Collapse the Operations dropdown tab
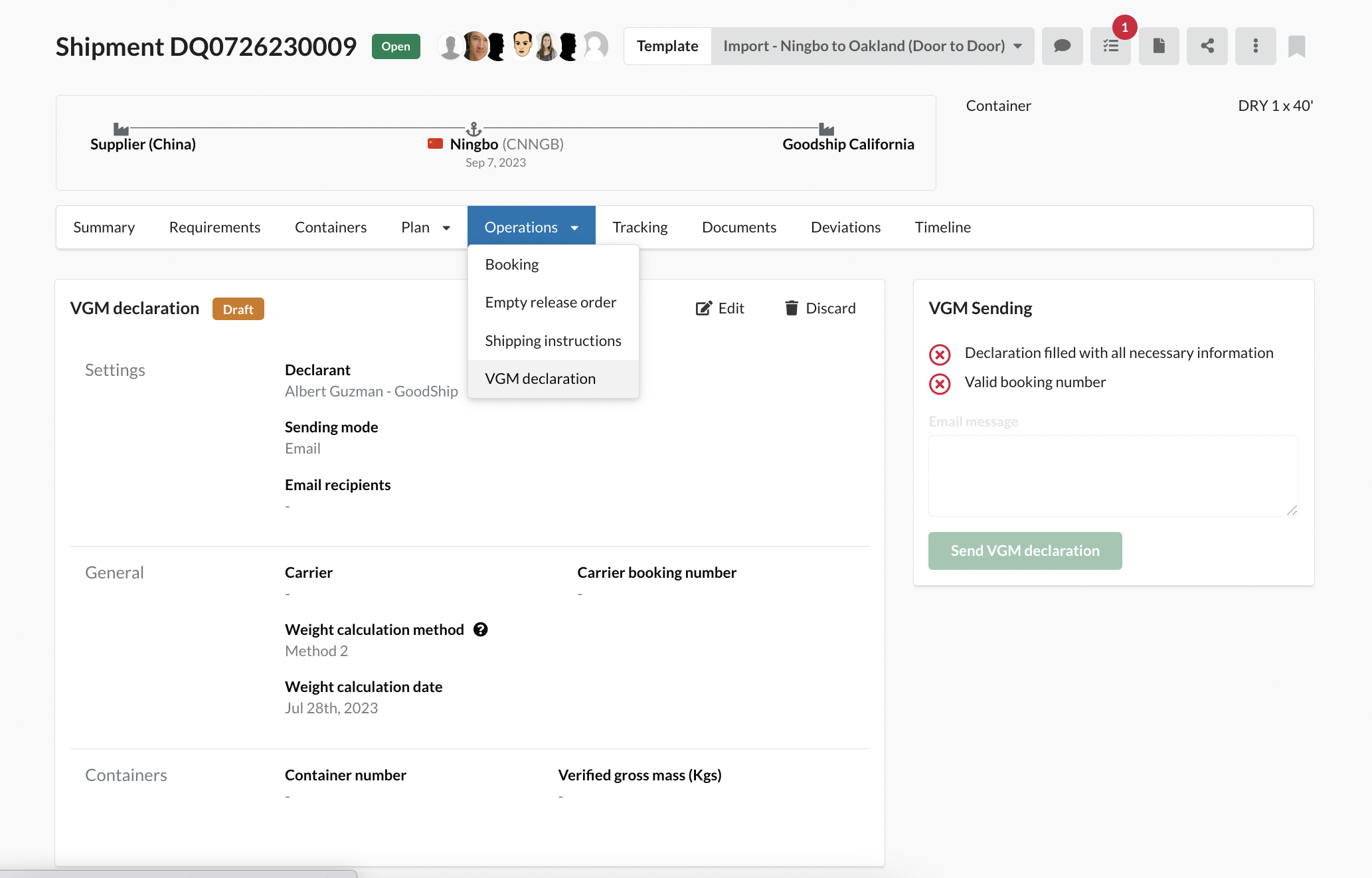1372x878 pixels. [x=531, y=227]
